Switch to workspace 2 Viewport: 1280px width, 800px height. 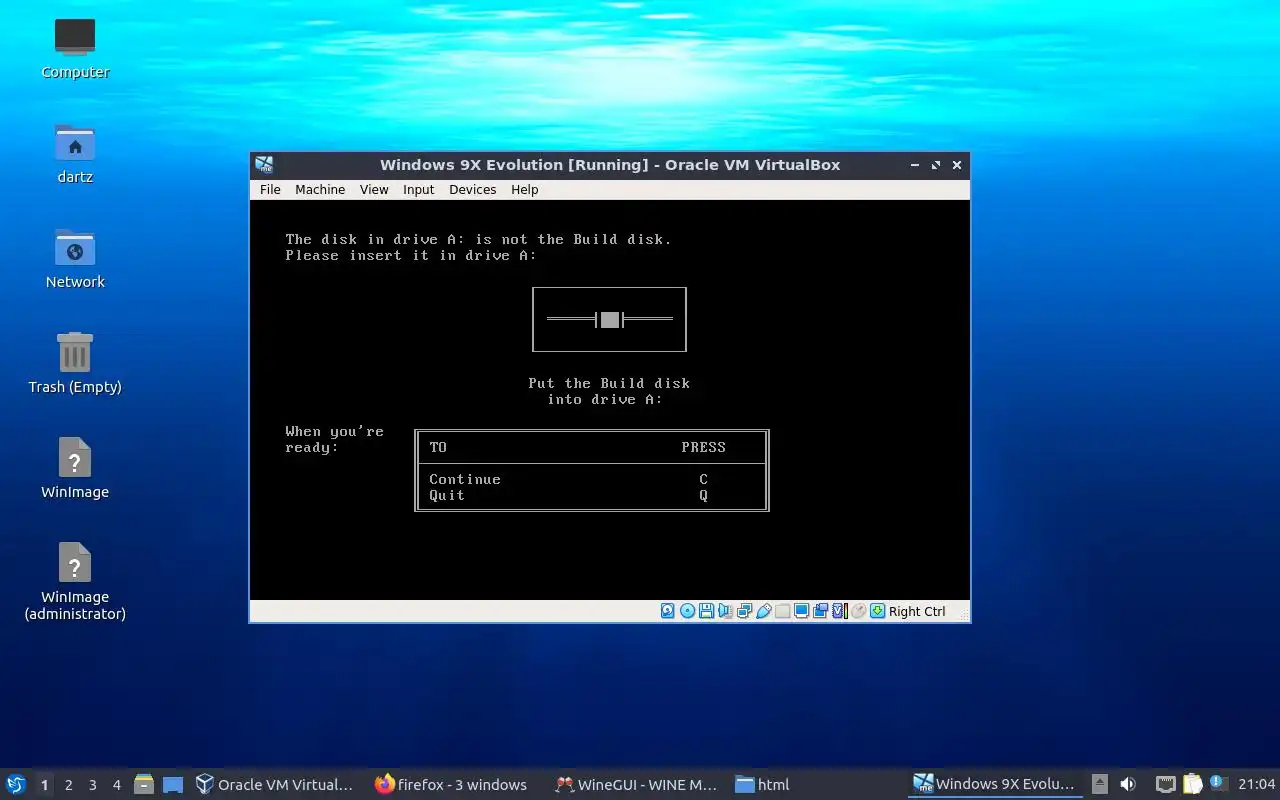(x=68, y=785)
